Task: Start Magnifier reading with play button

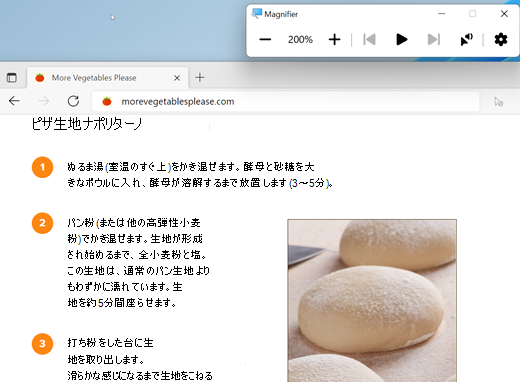Action: coord(402,40)
